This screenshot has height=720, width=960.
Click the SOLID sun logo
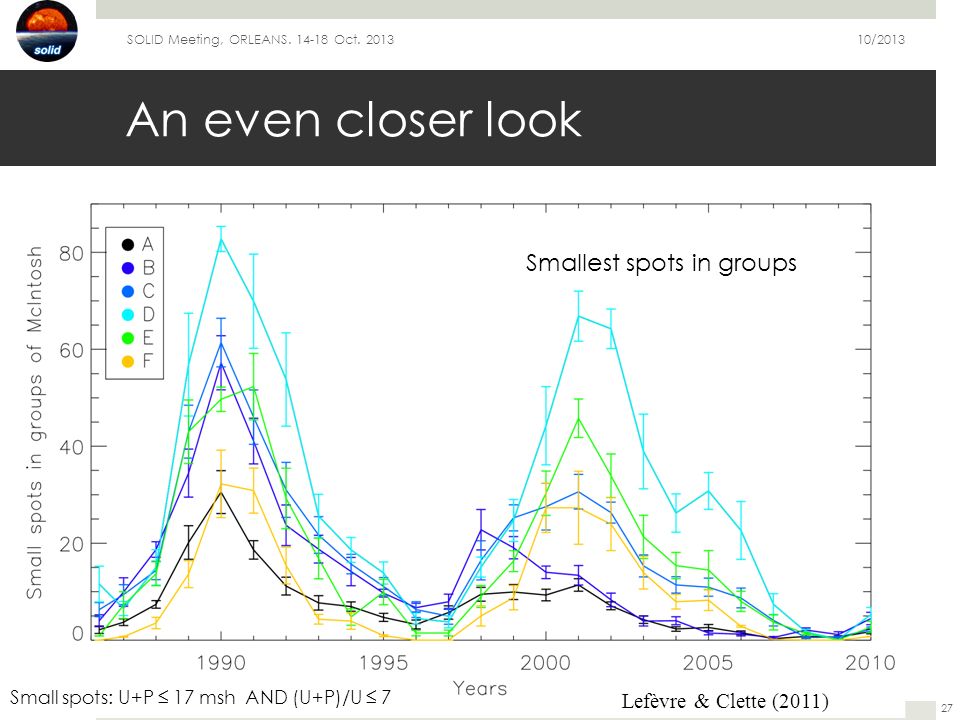tap(47, 31)
